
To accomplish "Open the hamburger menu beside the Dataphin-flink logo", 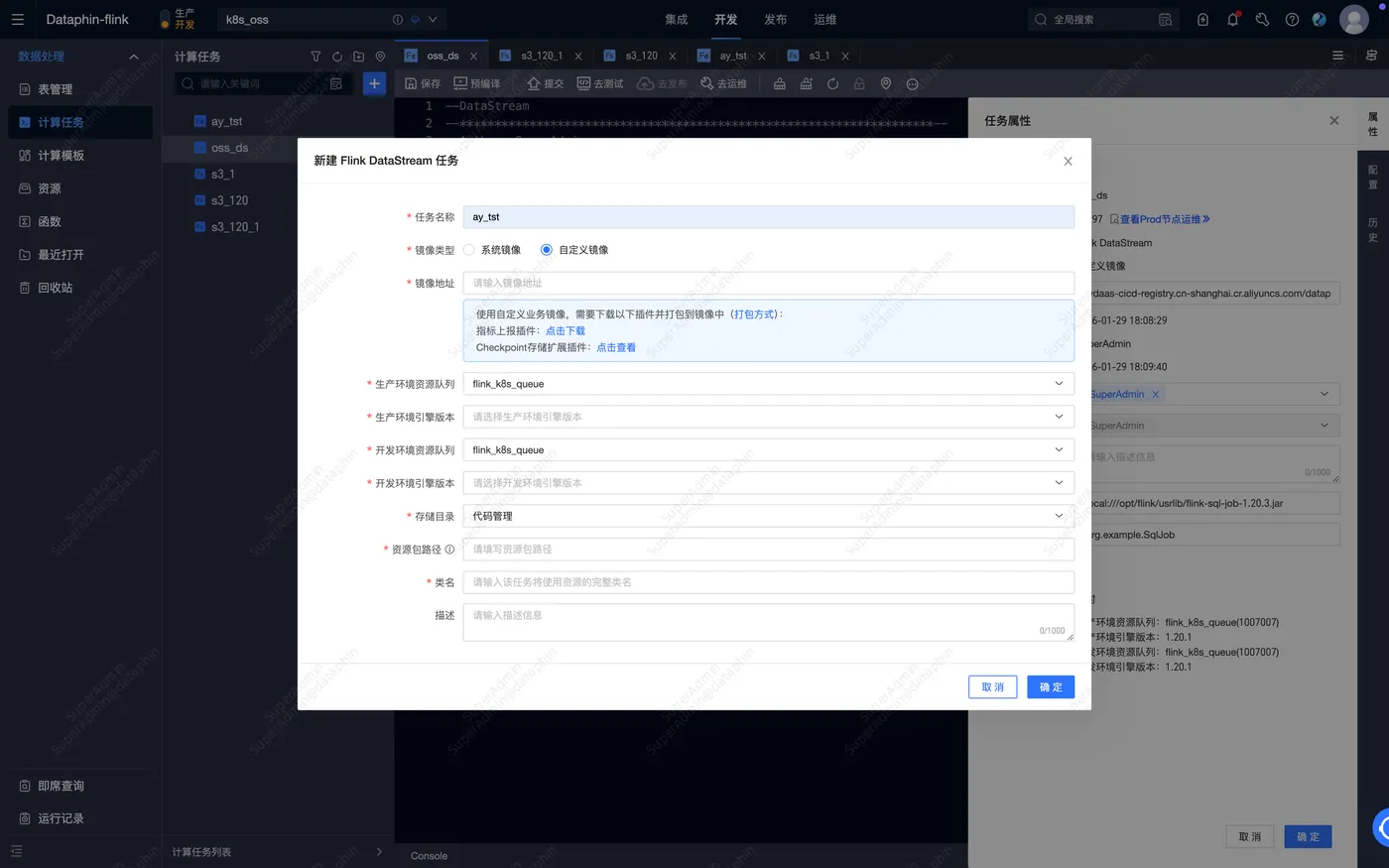I will [x=17, y=19].
